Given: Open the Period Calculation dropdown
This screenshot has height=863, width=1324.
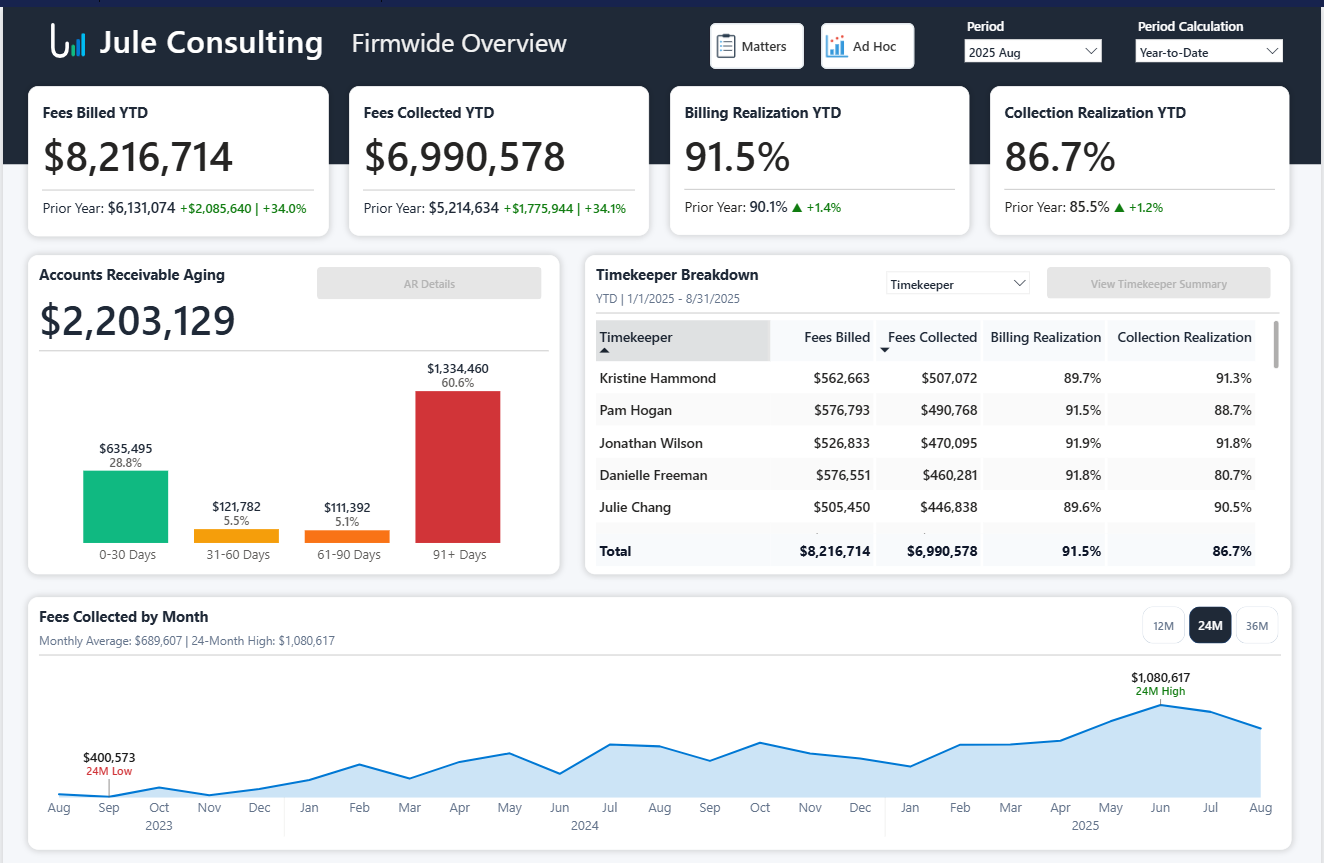Looking at the screenshot, I should click(x=1208, y=50).
